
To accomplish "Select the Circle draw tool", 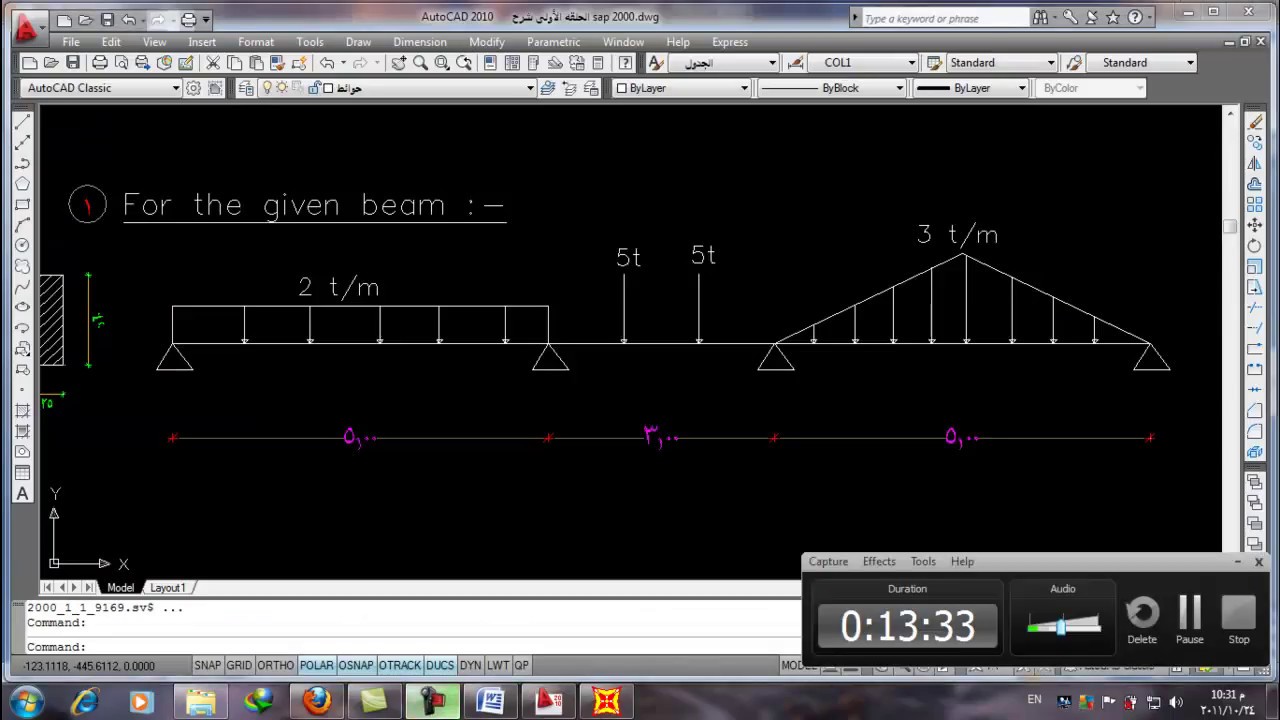I will point(22,245).
